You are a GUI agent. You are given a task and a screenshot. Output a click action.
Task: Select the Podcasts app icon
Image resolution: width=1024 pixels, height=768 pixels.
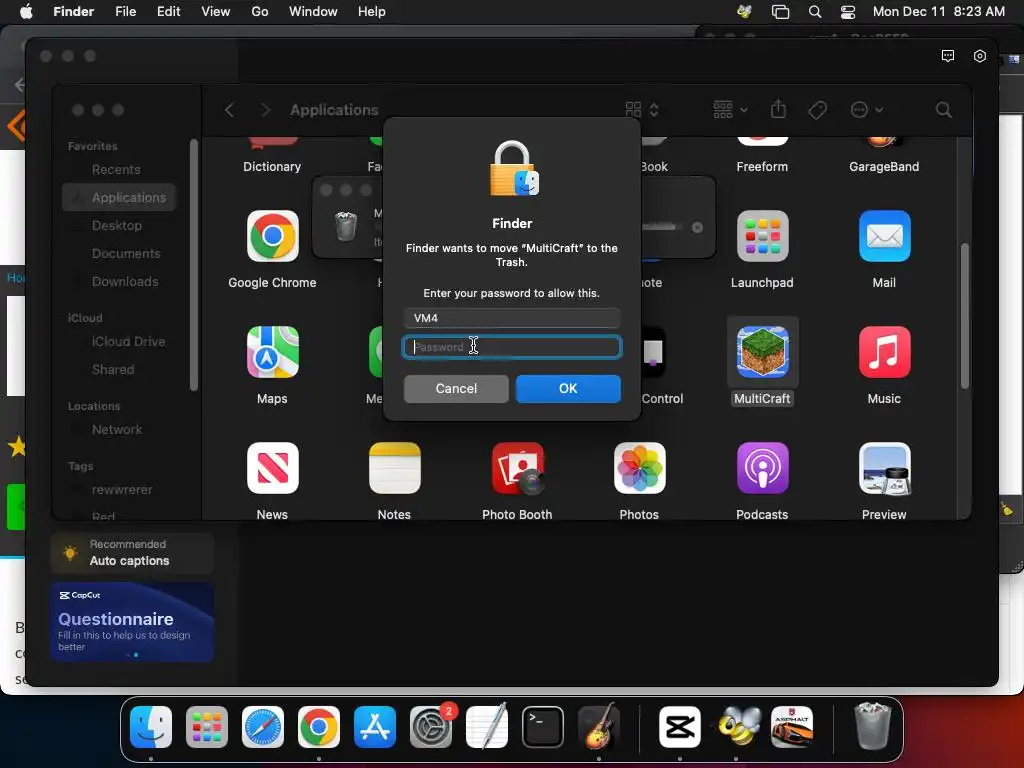(x=762, y=468)
